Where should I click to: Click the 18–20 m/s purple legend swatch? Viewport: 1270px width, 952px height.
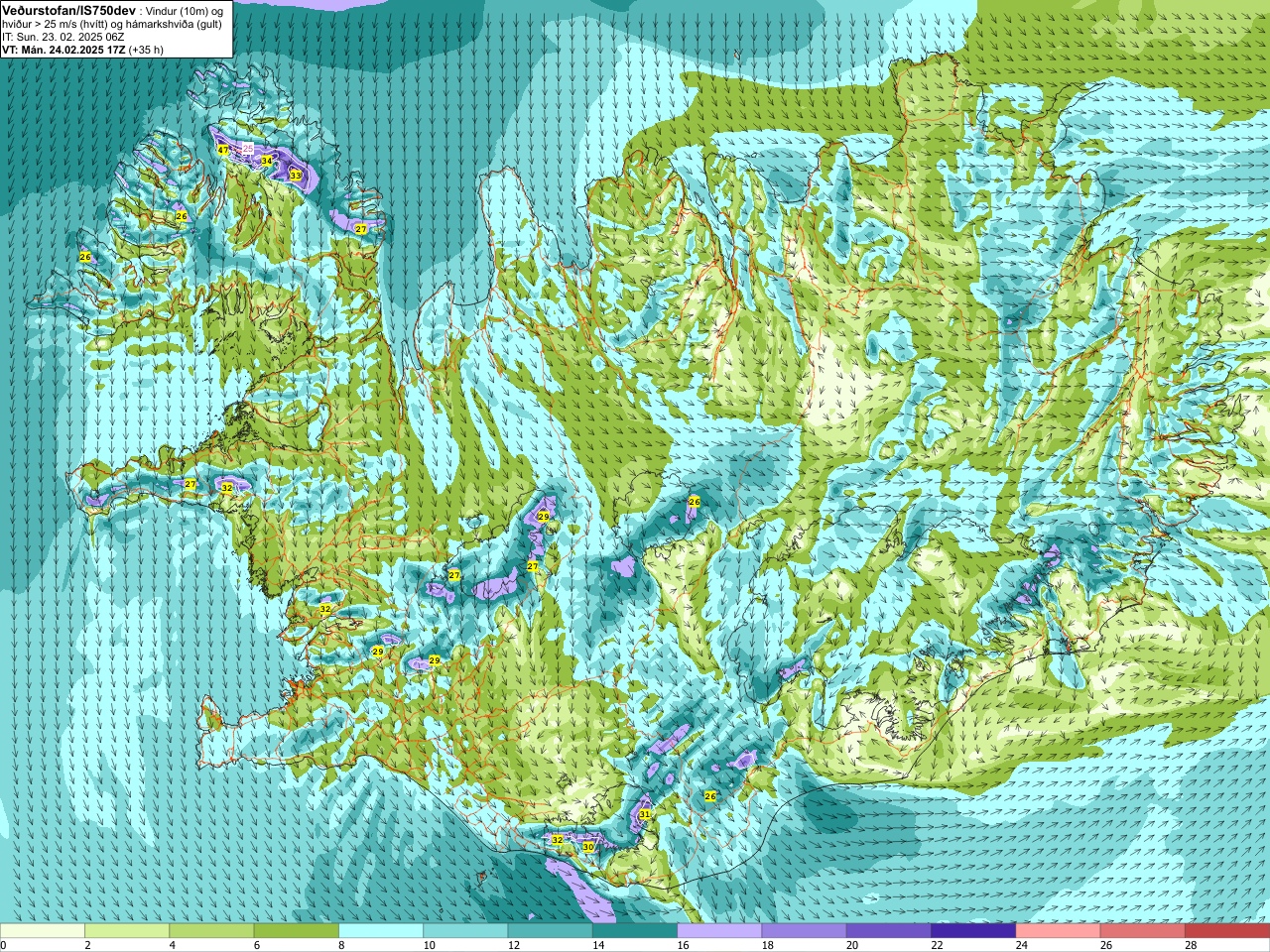[805, 930]
